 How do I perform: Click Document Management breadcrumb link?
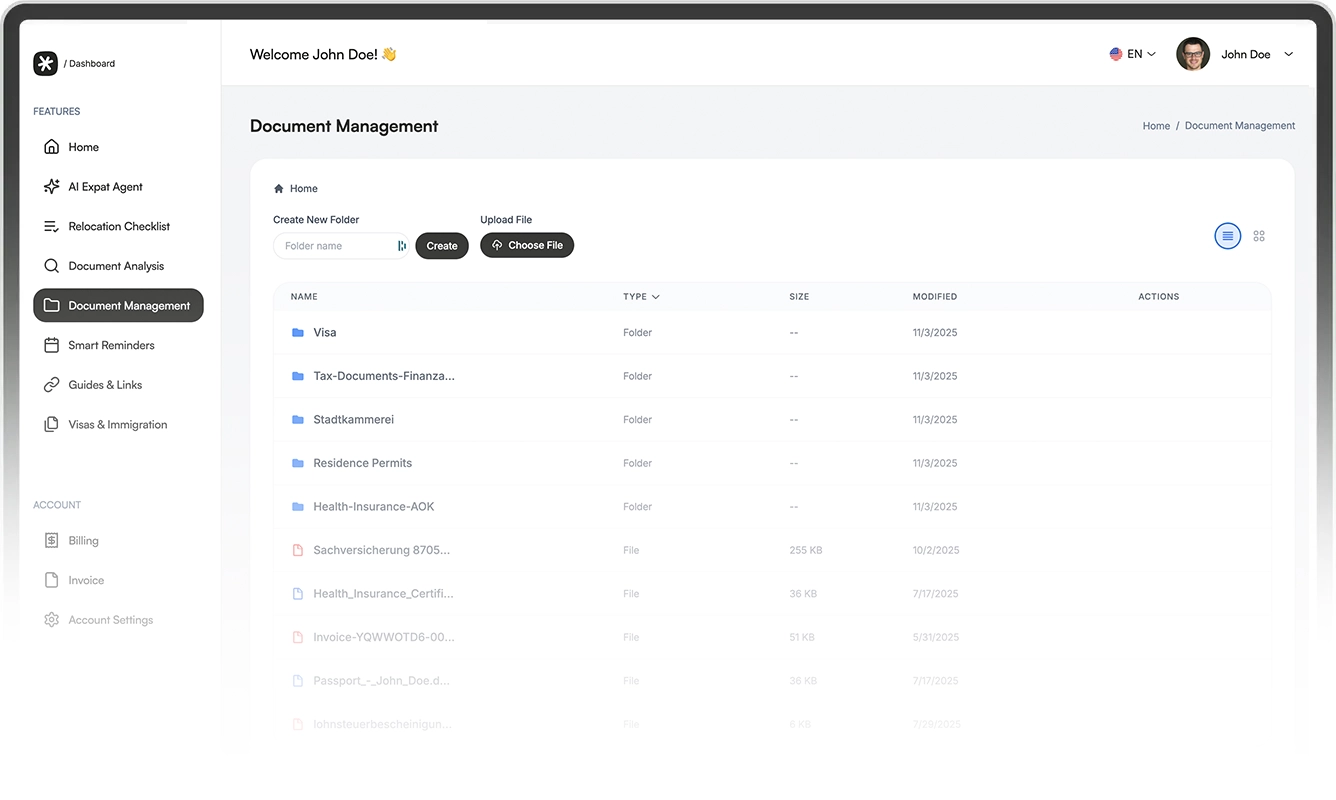(1240, 126)
